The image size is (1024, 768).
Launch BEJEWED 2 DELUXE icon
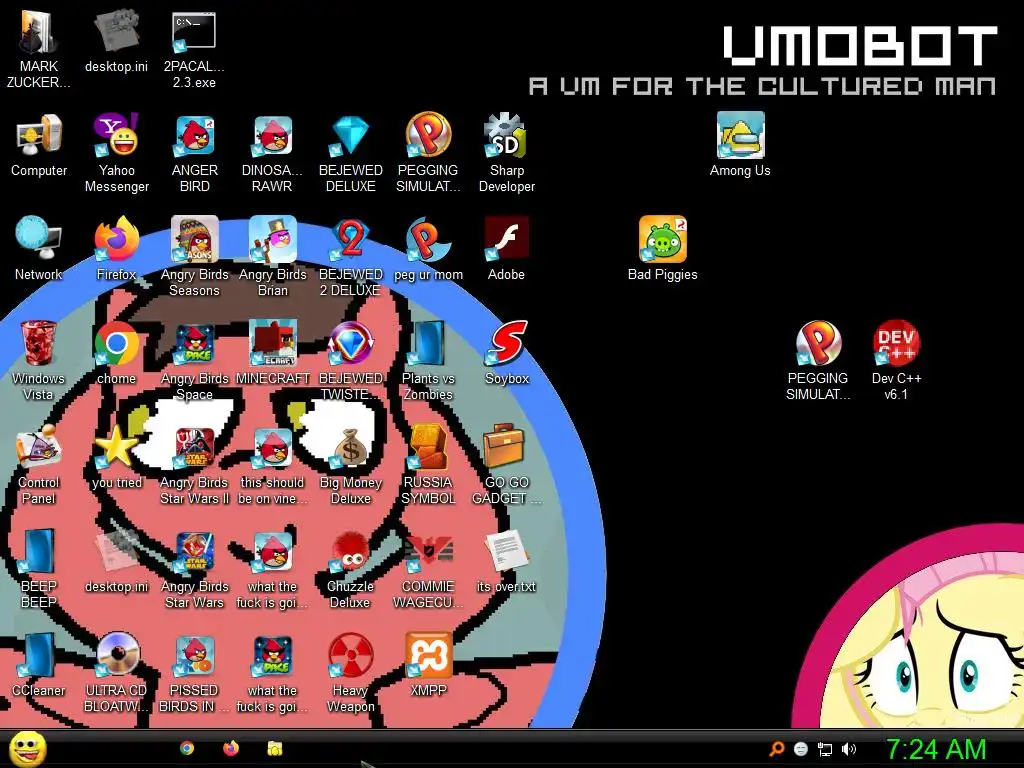351,239
